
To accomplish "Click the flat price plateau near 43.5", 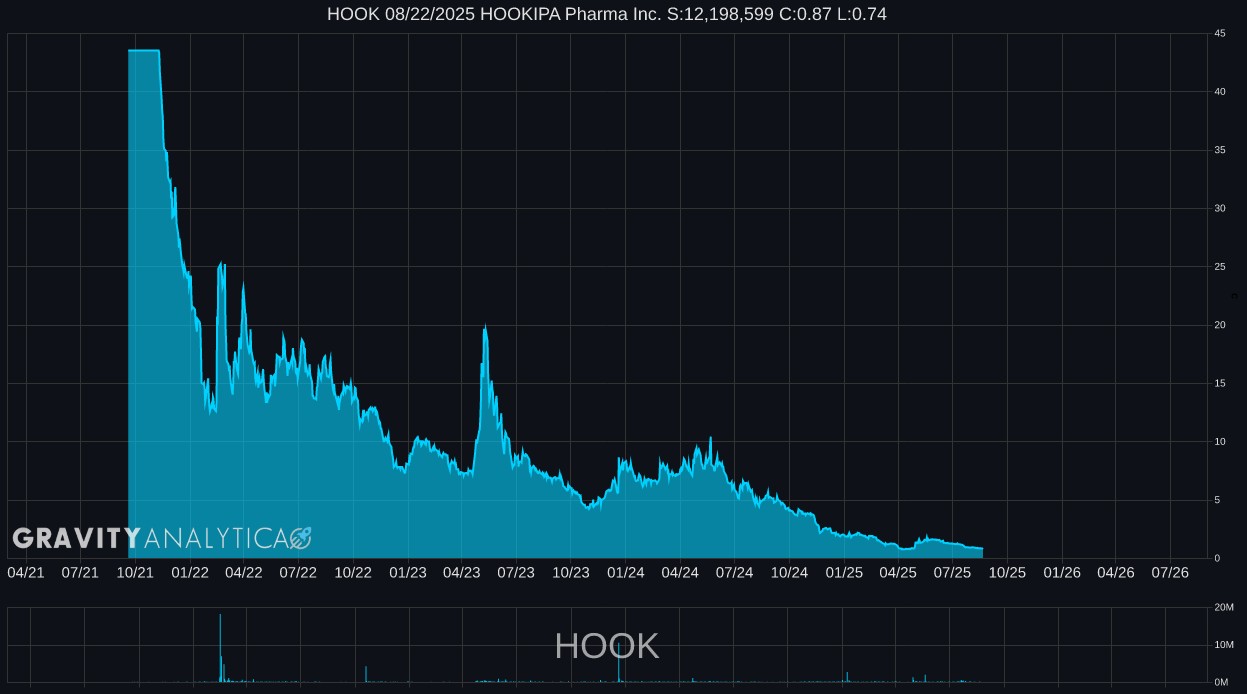I will (144, 50).
